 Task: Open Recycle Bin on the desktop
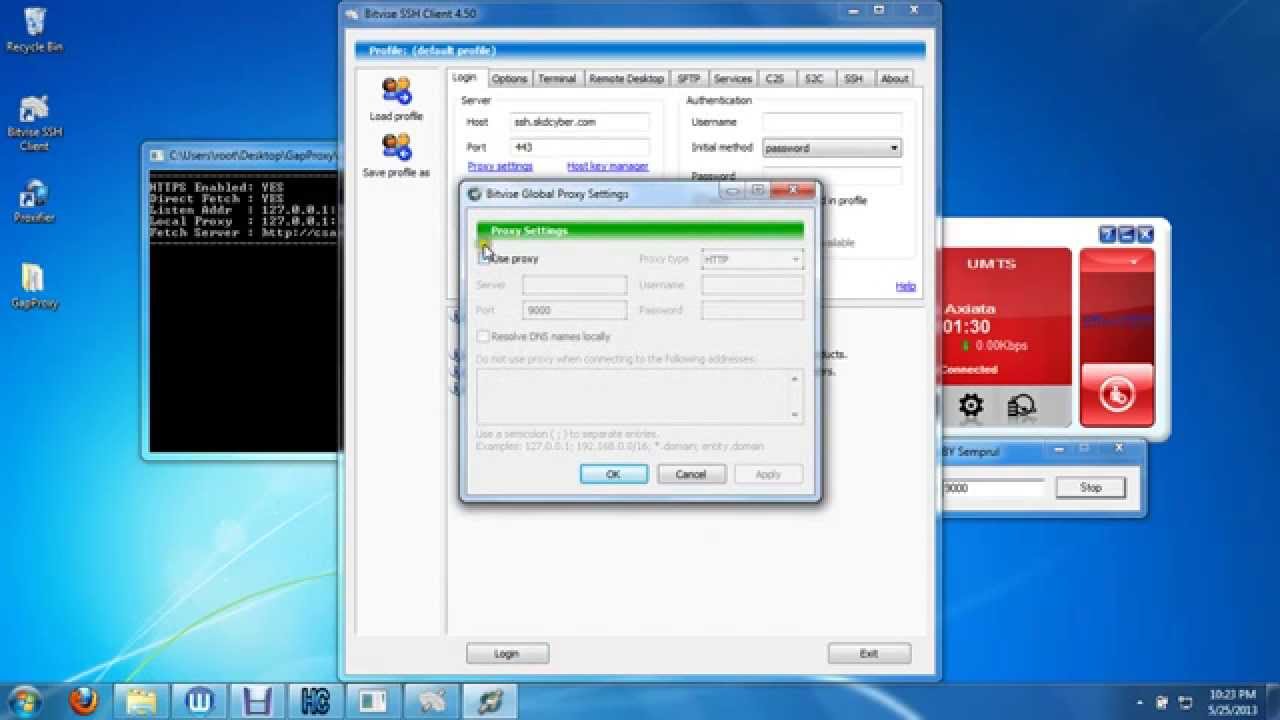[34, 30]
